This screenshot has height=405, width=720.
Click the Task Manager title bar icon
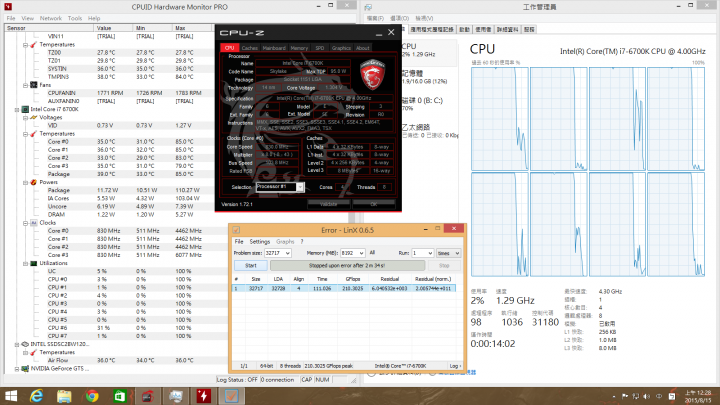pyautogui.click(x=368, y=7)
